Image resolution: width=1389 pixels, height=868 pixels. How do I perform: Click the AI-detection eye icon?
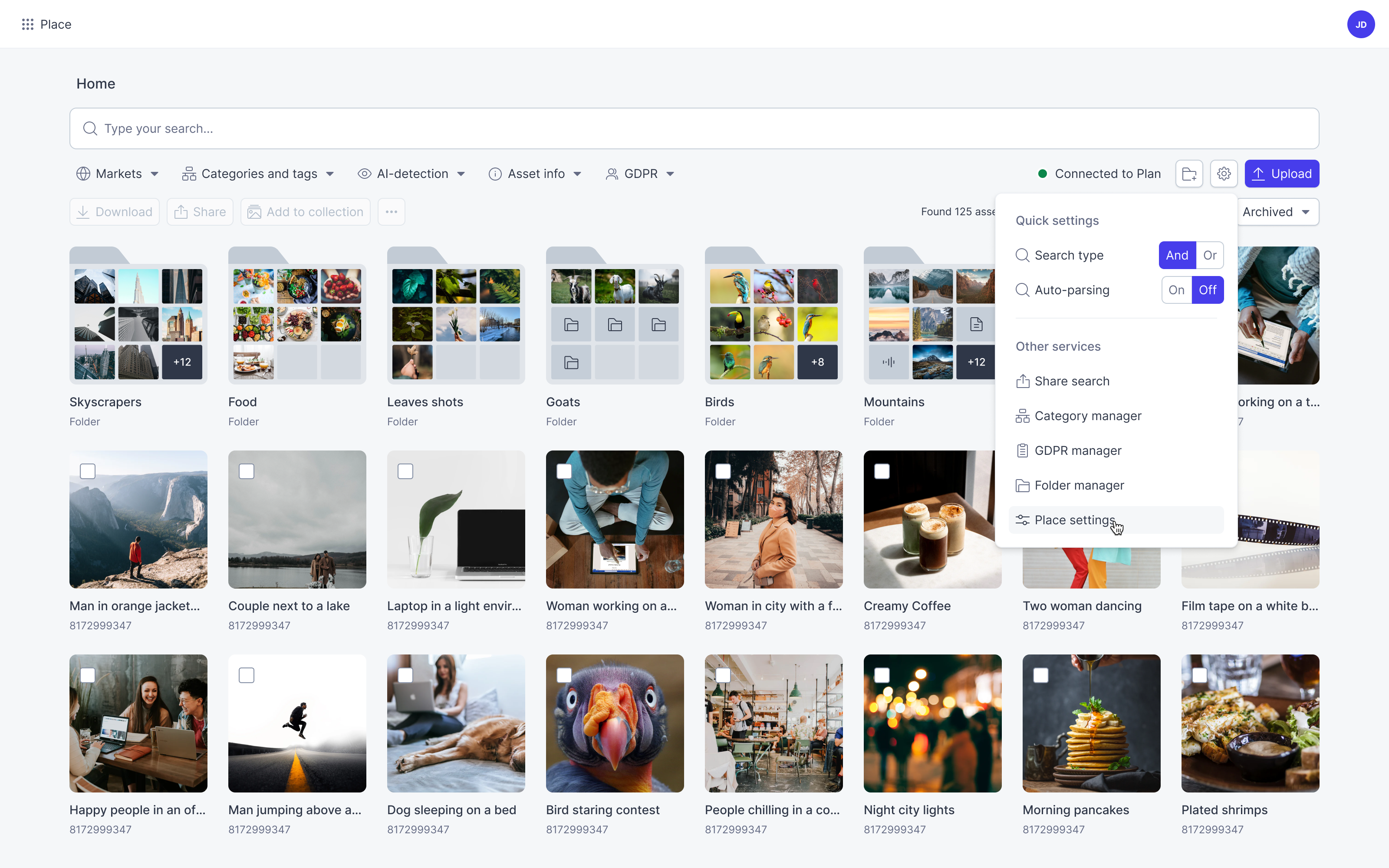[x=365, y=174]
